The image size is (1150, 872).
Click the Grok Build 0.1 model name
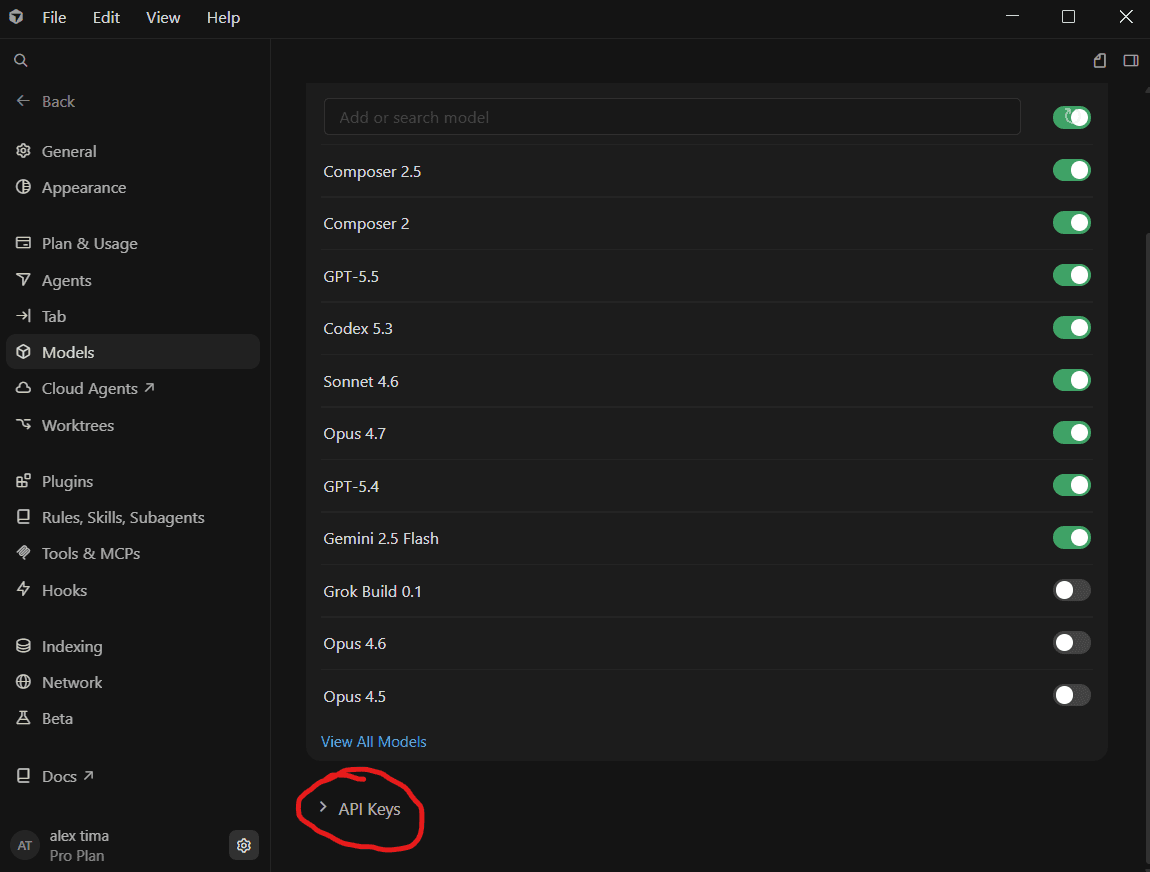click(x=373, y=591)
